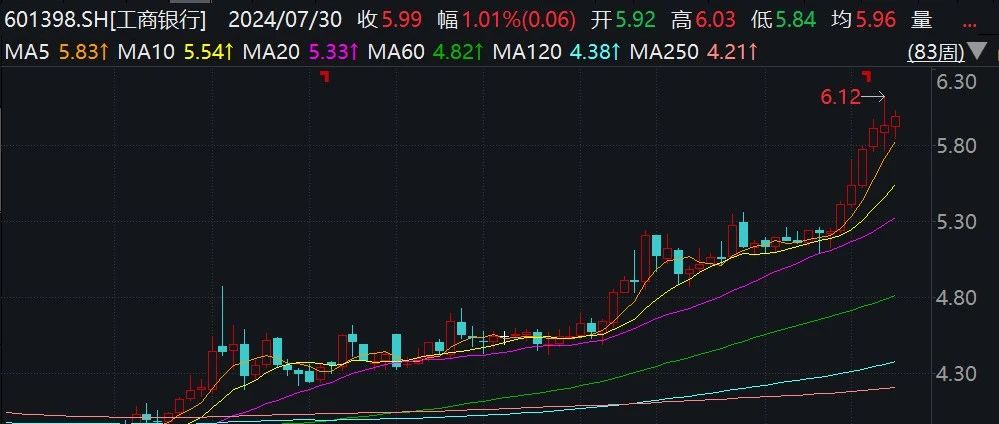This screenshot has width=999, height=424.
Task: Click the 4.30 price axis label
Action: pos(958,374)
